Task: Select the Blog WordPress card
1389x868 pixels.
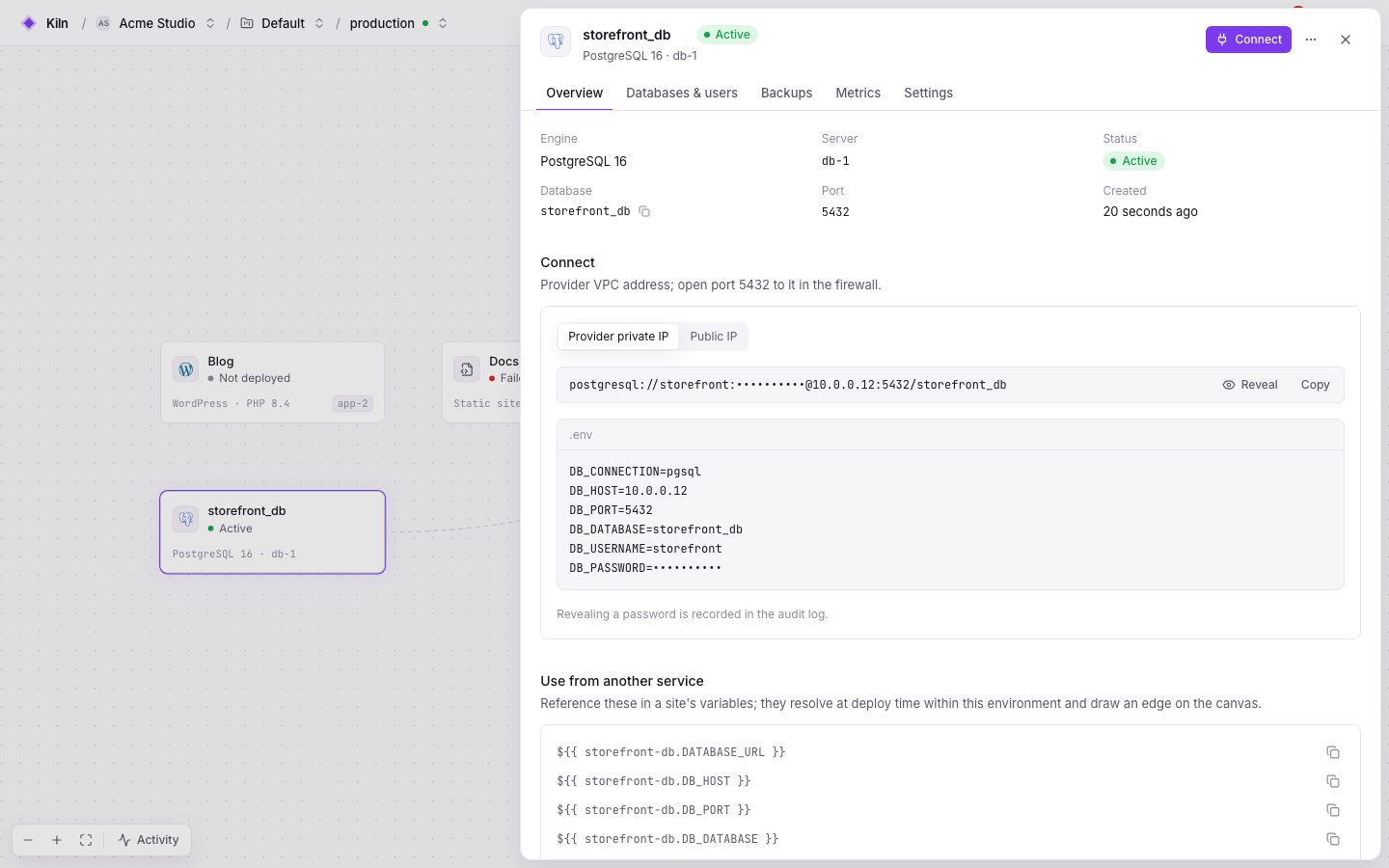Action: tap(272, 382)
